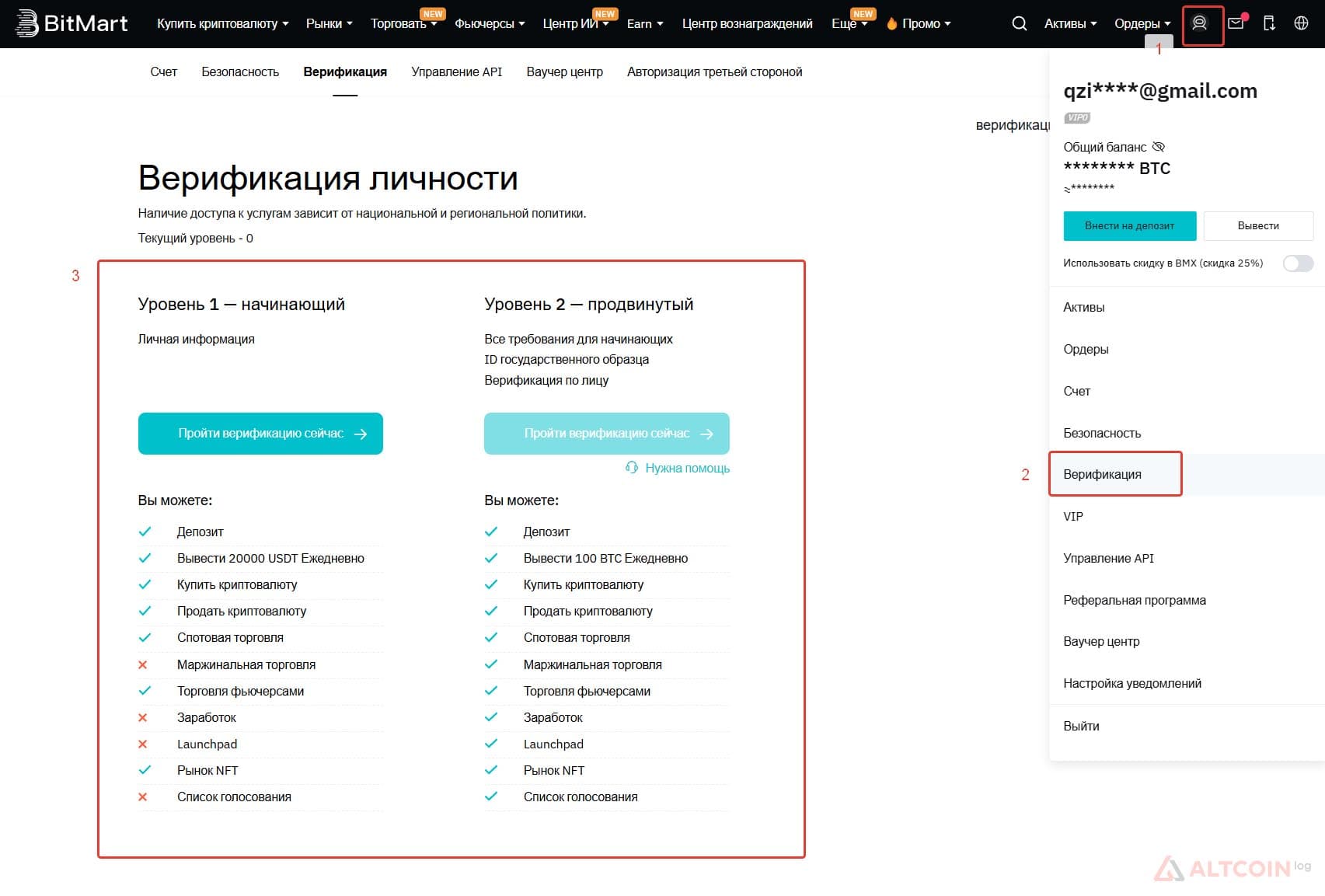This screenshot has height=896, width=1325.
Task: Click the BitMart logo
Action: pos(71,23)
